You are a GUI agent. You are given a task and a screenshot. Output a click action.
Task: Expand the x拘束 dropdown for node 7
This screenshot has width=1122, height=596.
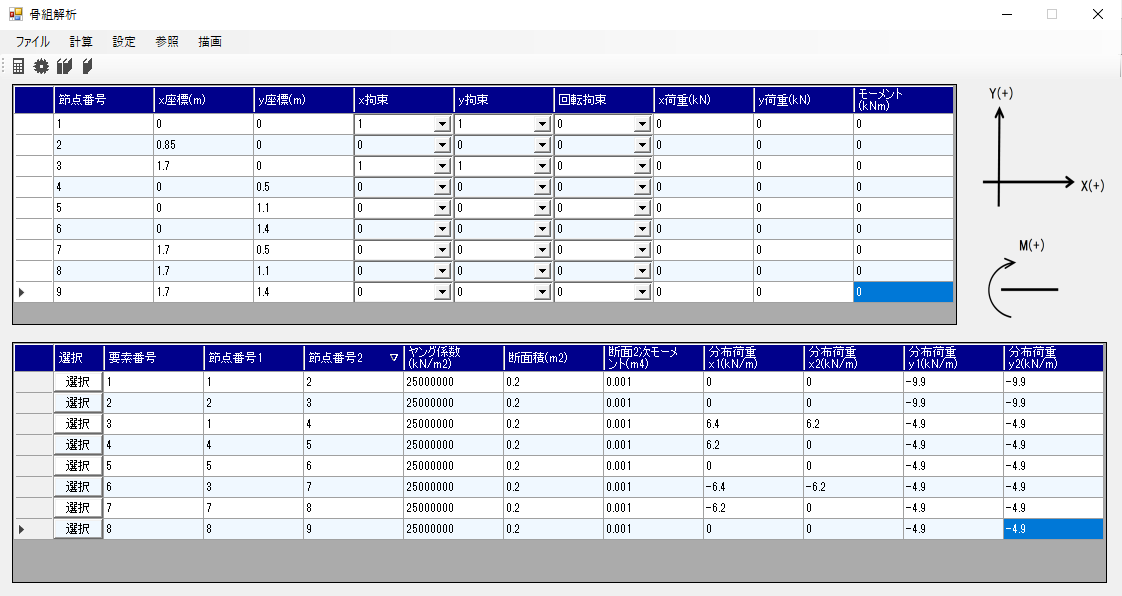point(442,251)
